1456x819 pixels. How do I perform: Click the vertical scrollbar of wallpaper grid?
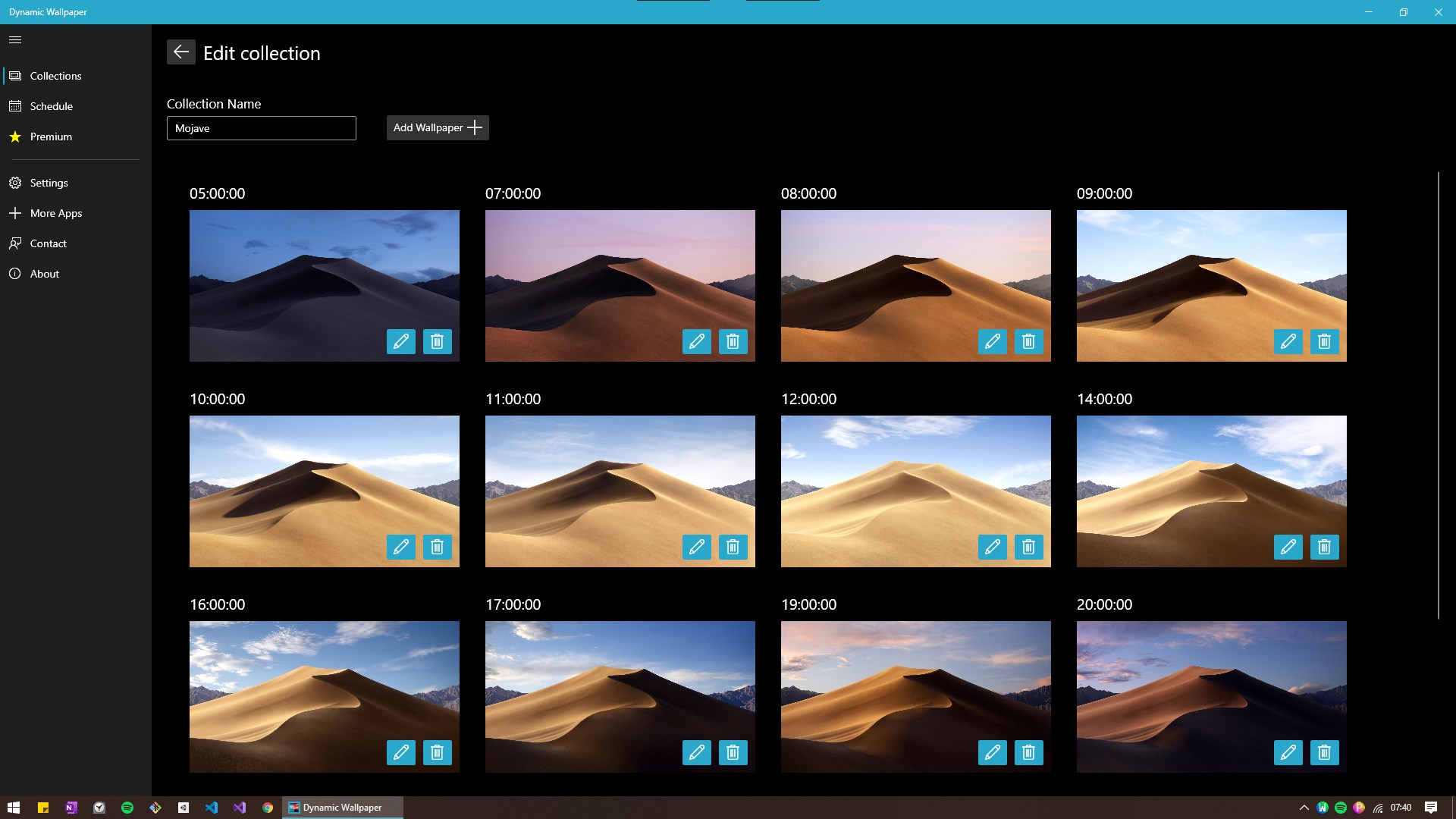pyautogui.click(x=1438, y=394)
